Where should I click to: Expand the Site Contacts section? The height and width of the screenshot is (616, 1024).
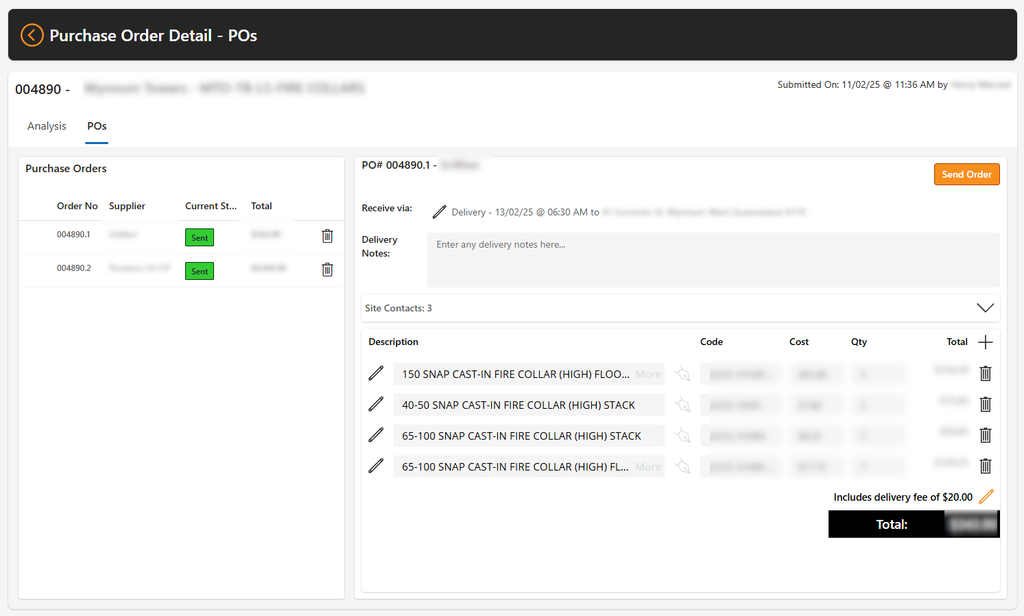tap(985, 308)
